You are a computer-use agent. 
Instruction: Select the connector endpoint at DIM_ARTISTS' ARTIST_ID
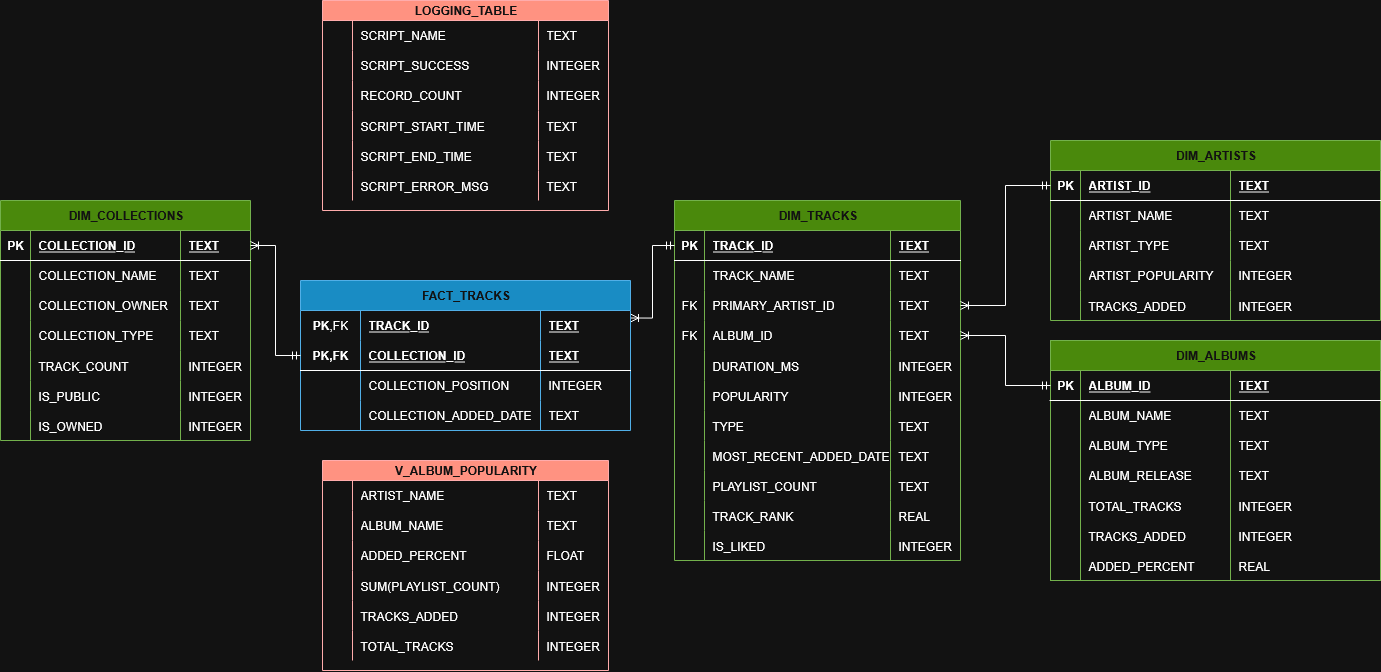[1043, 185]
